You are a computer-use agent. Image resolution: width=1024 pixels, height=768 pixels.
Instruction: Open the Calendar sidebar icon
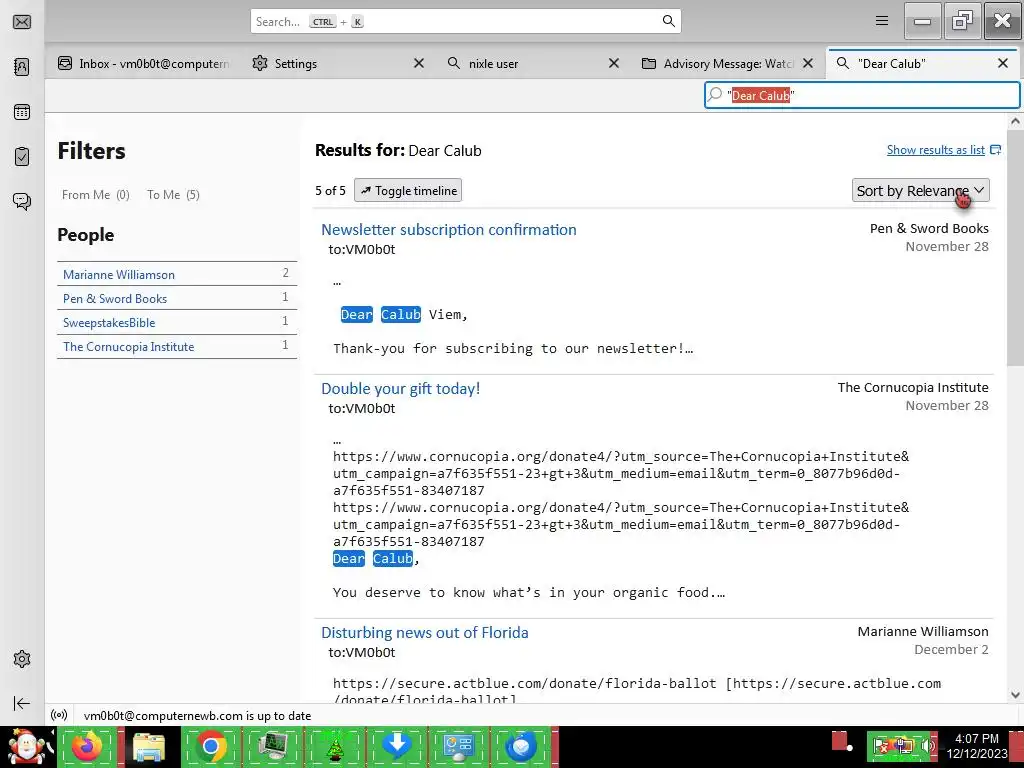coord(22,112)
